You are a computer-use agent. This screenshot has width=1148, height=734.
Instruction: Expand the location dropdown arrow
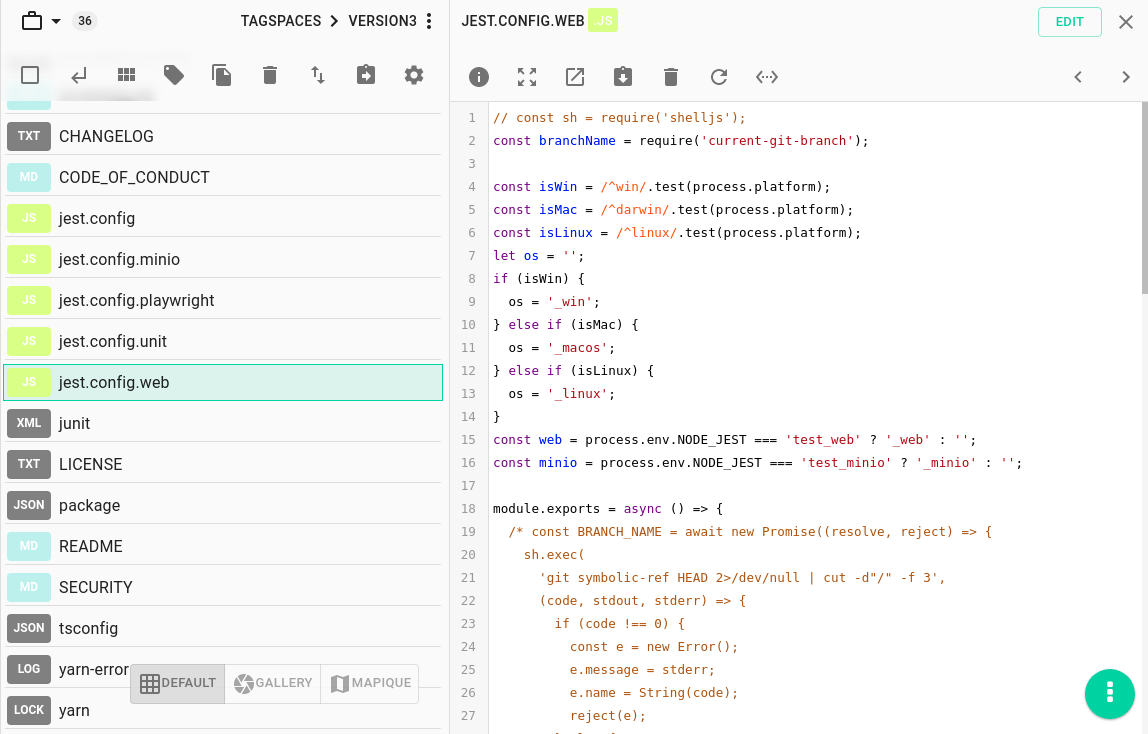[x=56, y=21]
